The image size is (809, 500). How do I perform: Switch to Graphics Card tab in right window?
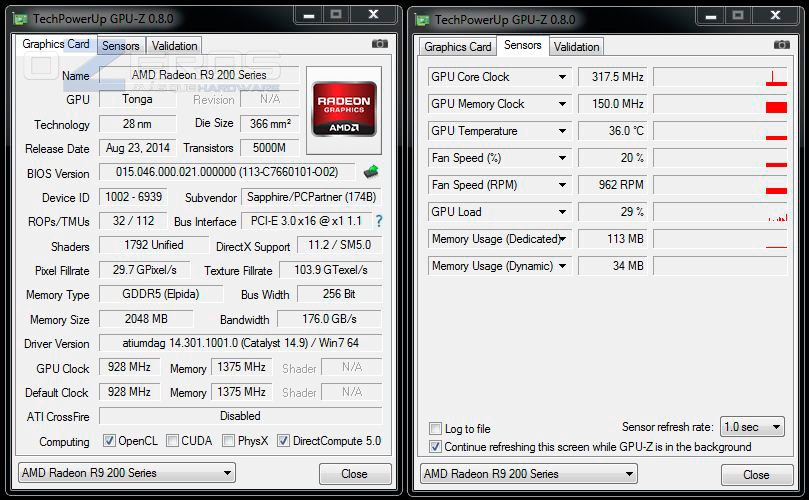(x=458, y=47)
